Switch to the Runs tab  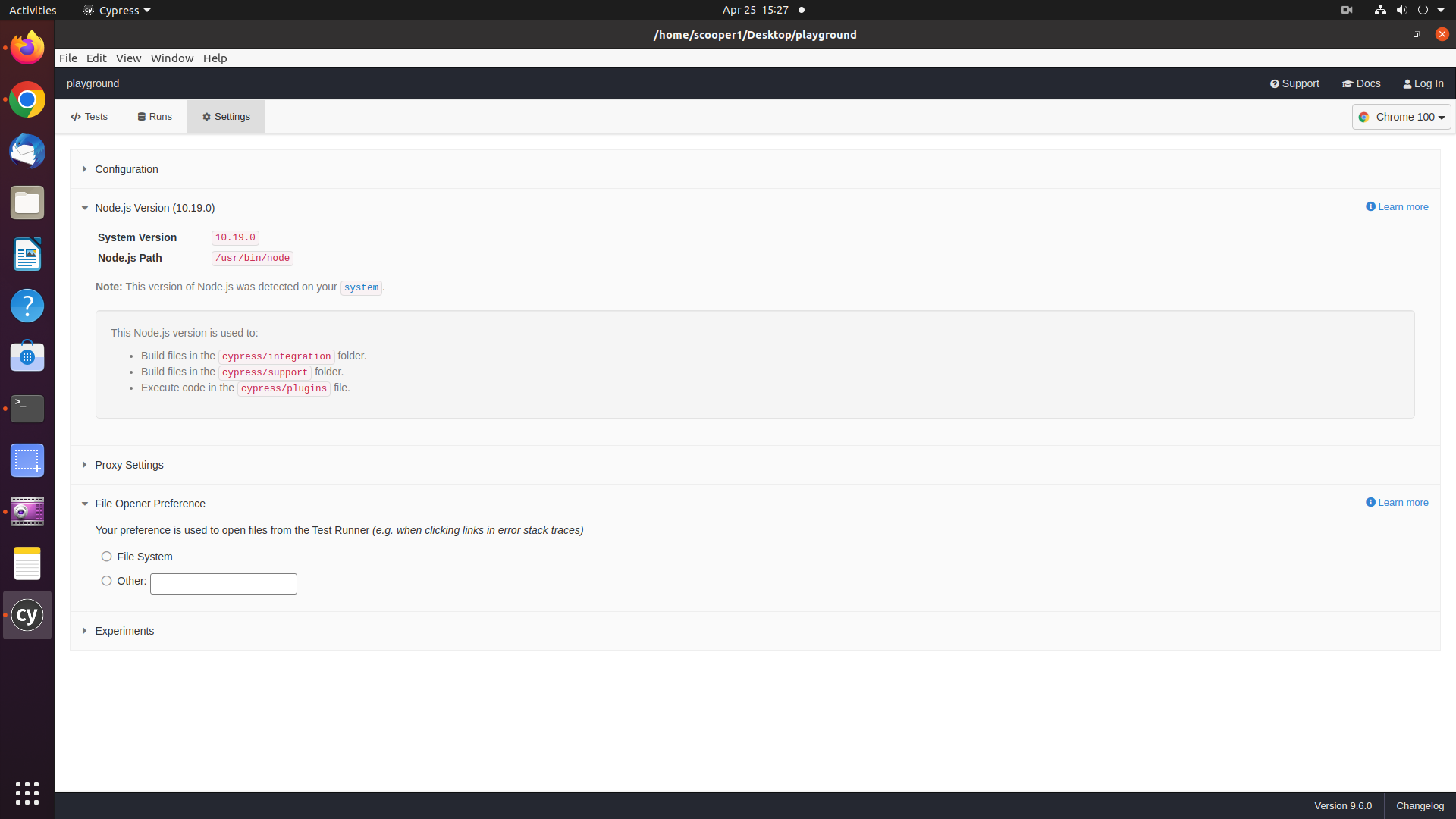coord(155,117)
